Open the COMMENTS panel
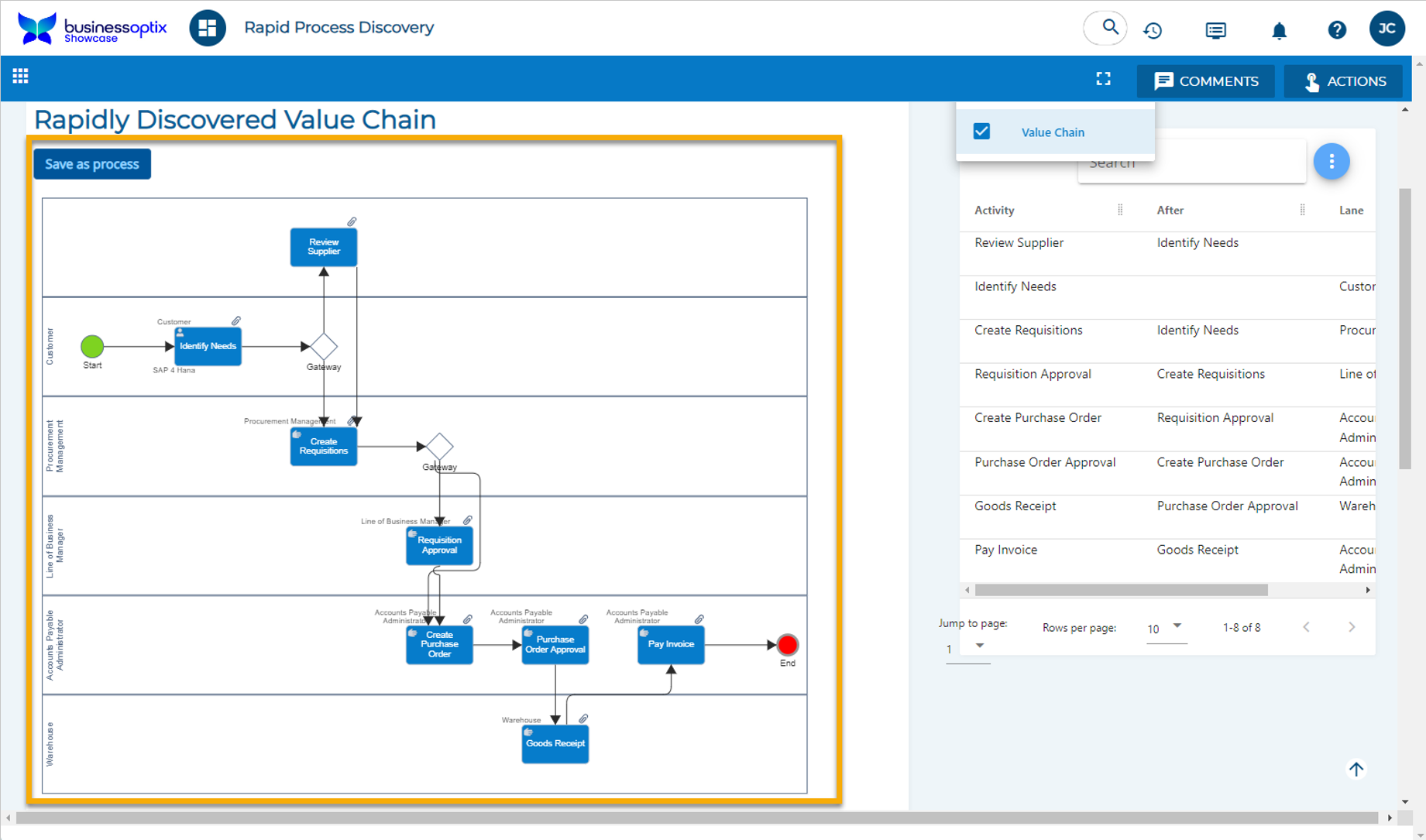 (1205, 81)
